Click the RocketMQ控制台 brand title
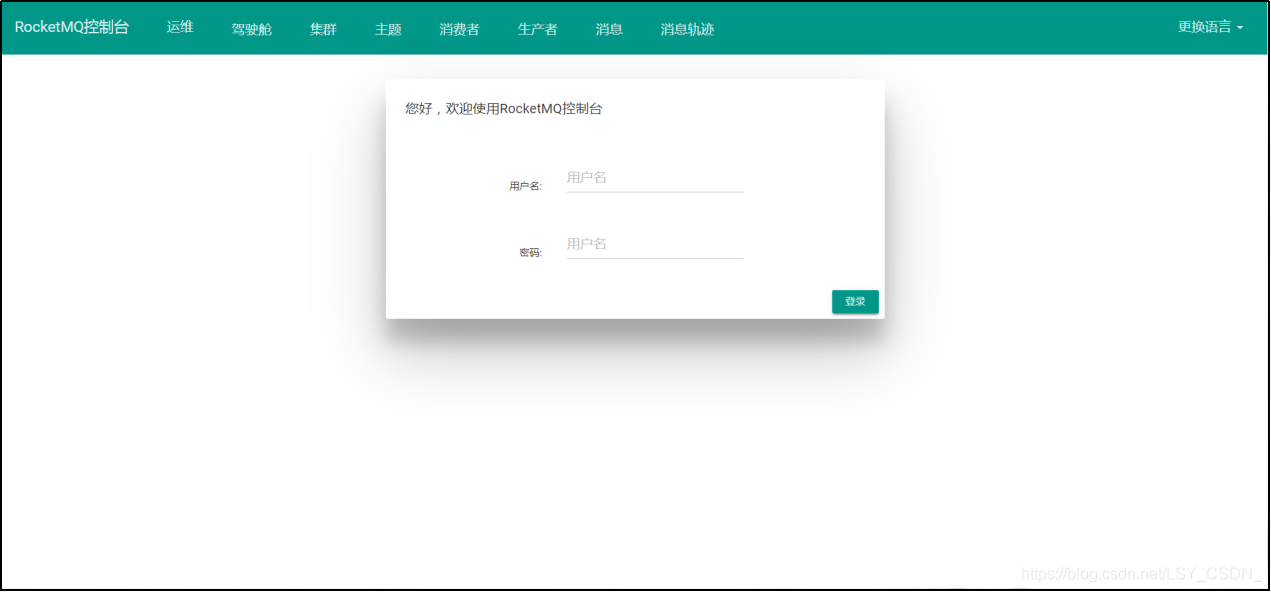This screenshot has height=592, width=1271. (72, 28)
